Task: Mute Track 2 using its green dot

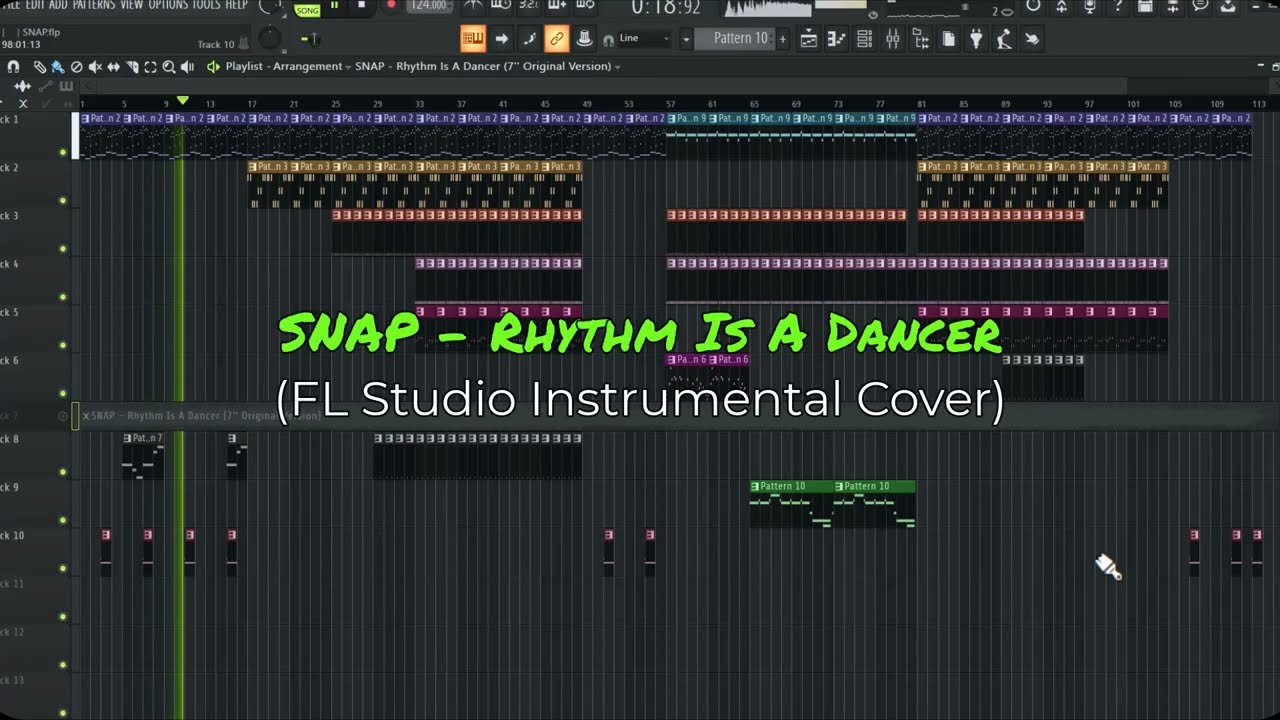Action: point(63,200)
